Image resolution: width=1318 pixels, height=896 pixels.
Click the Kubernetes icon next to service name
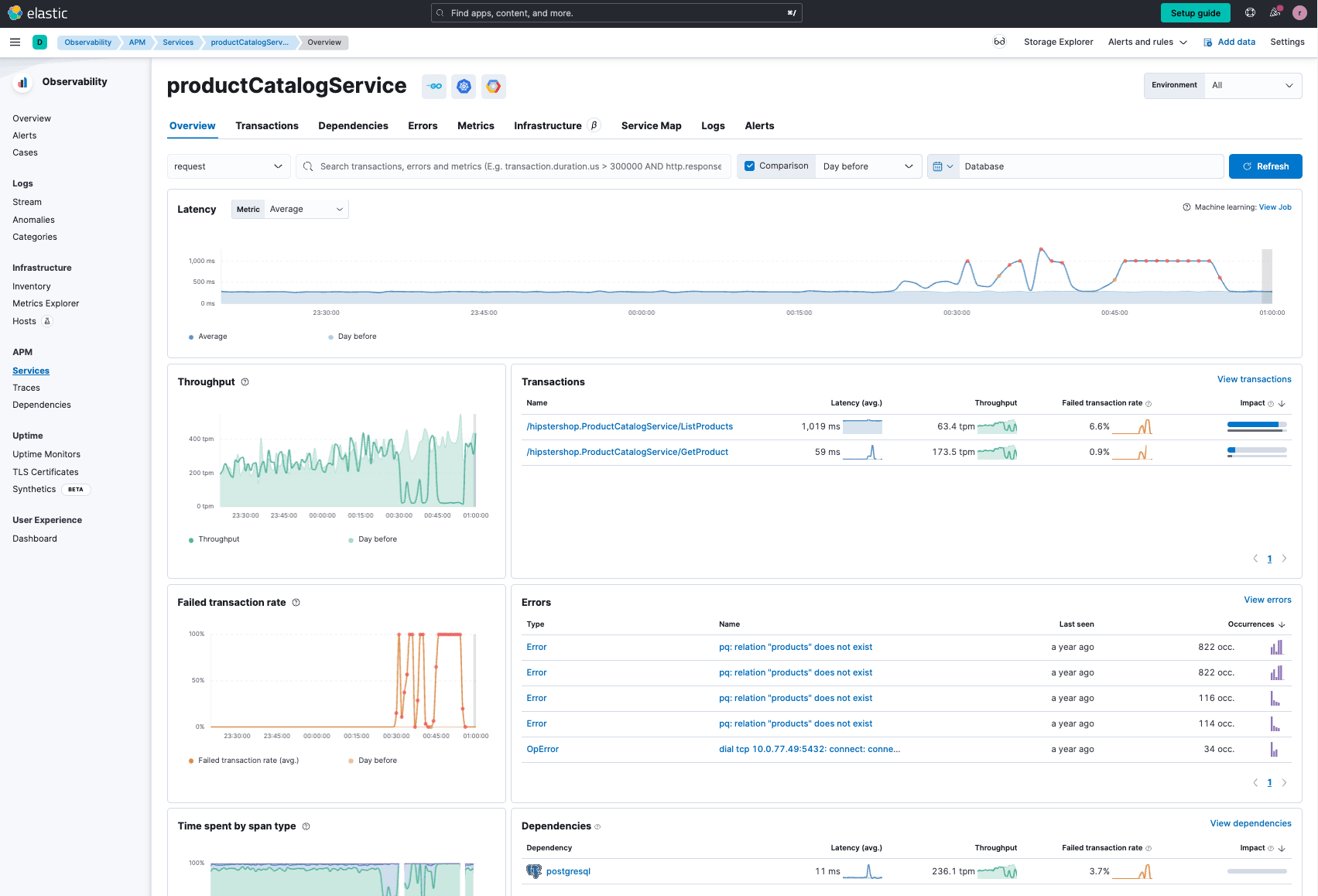click(464, 87)
